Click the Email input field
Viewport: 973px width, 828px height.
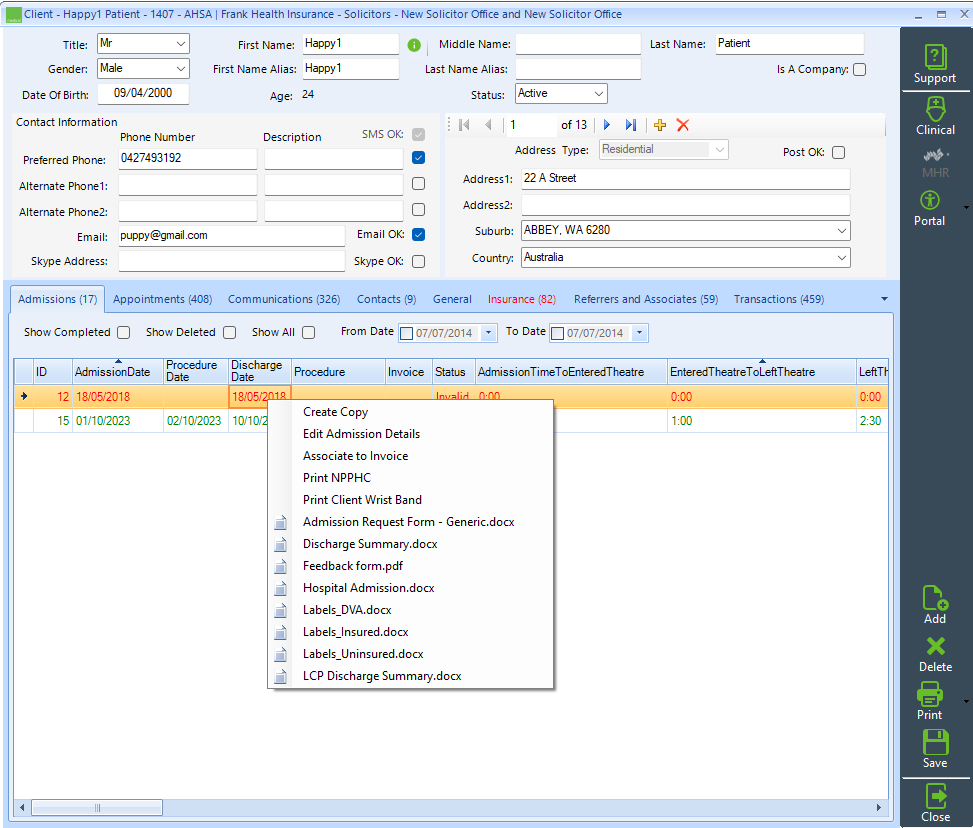[x=231, y=236]
